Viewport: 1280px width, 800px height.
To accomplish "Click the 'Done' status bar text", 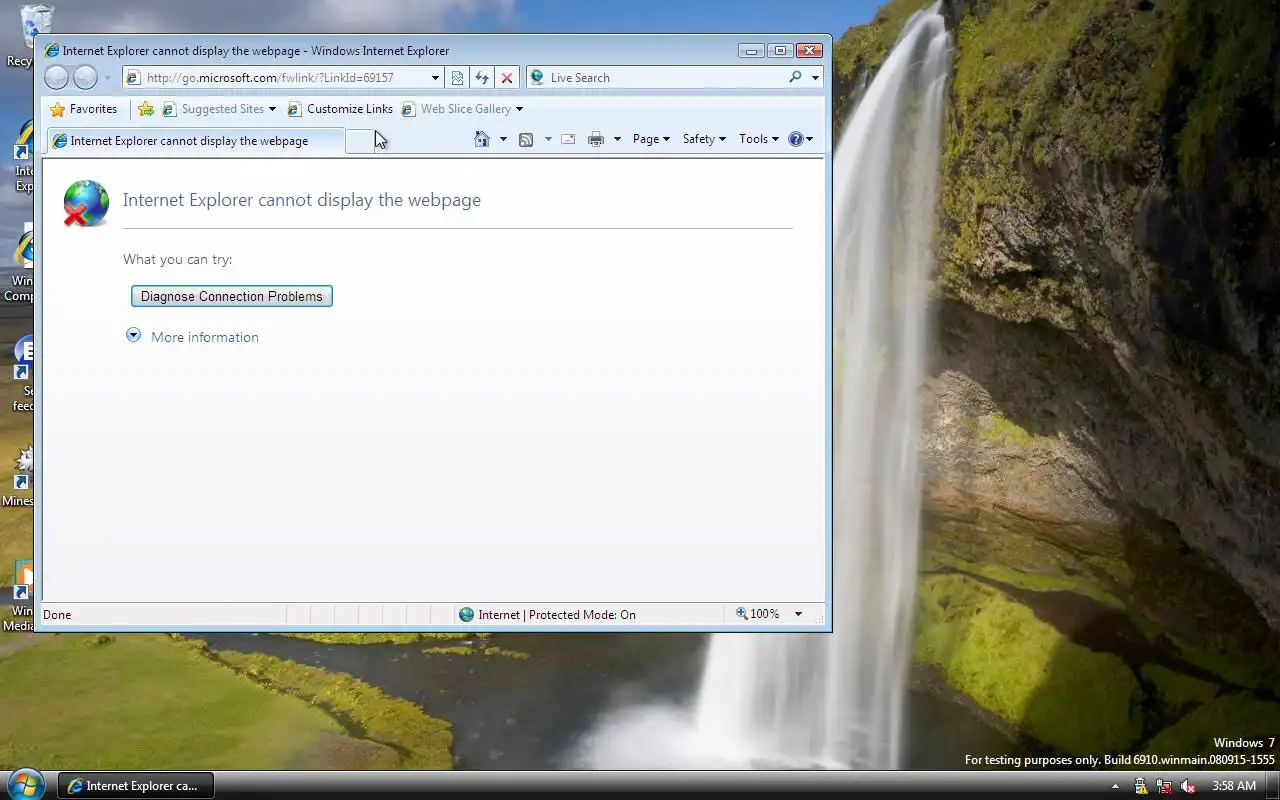I will point(57,615).
